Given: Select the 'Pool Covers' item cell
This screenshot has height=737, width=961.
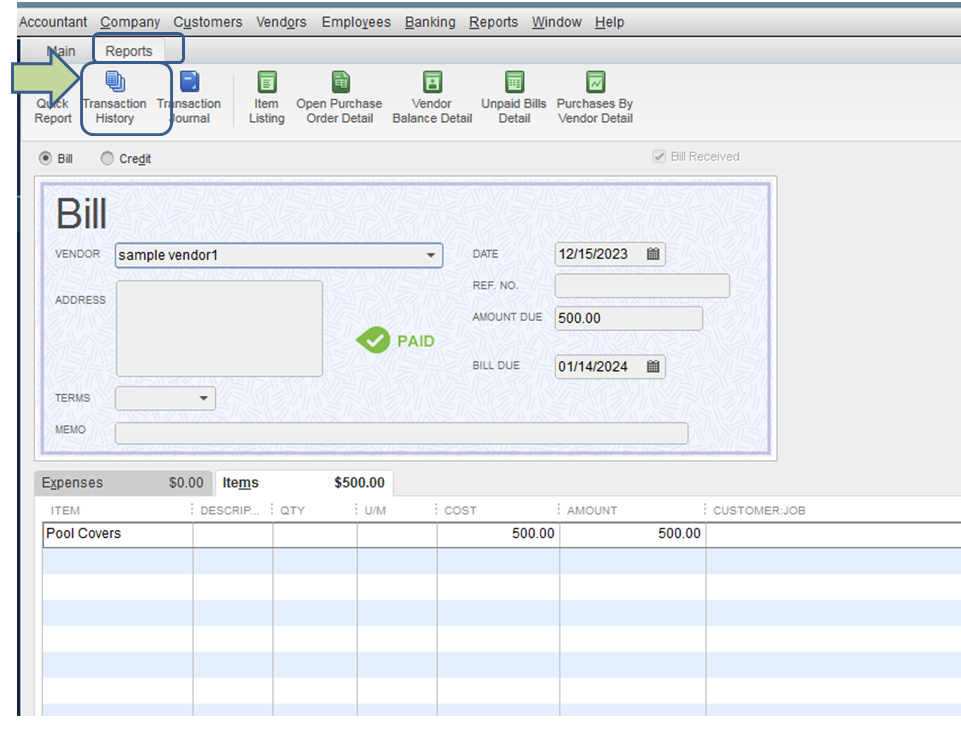Looking at the screenshot, I should coord(118,534).
